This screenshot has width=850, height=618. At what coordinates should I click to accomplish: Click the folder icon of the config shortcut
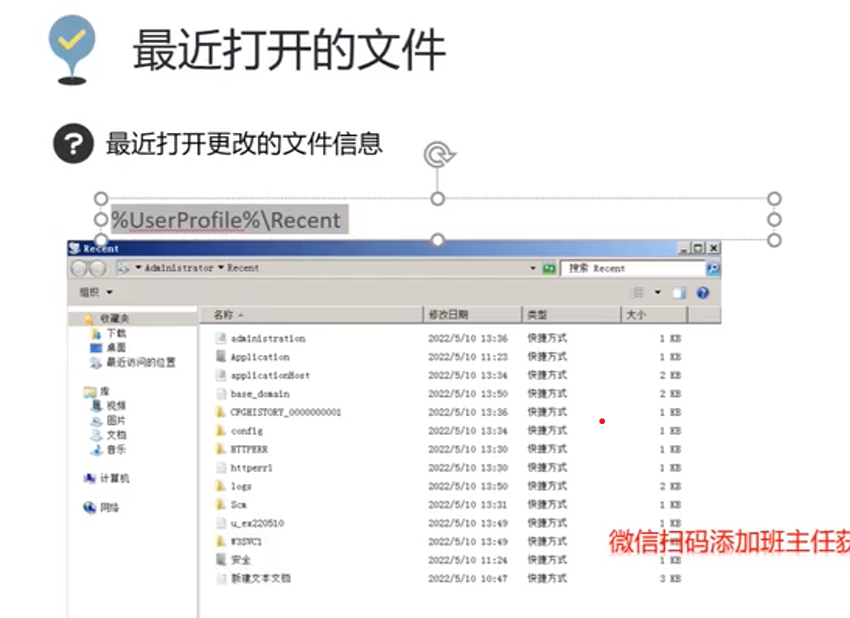pos(221,430)
